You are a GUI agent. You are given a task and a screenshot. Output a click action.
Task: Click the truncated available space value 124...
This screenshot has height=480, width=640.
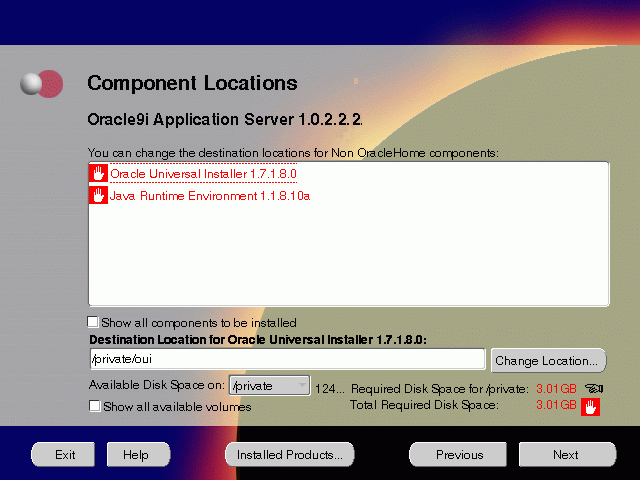[329, 389]
